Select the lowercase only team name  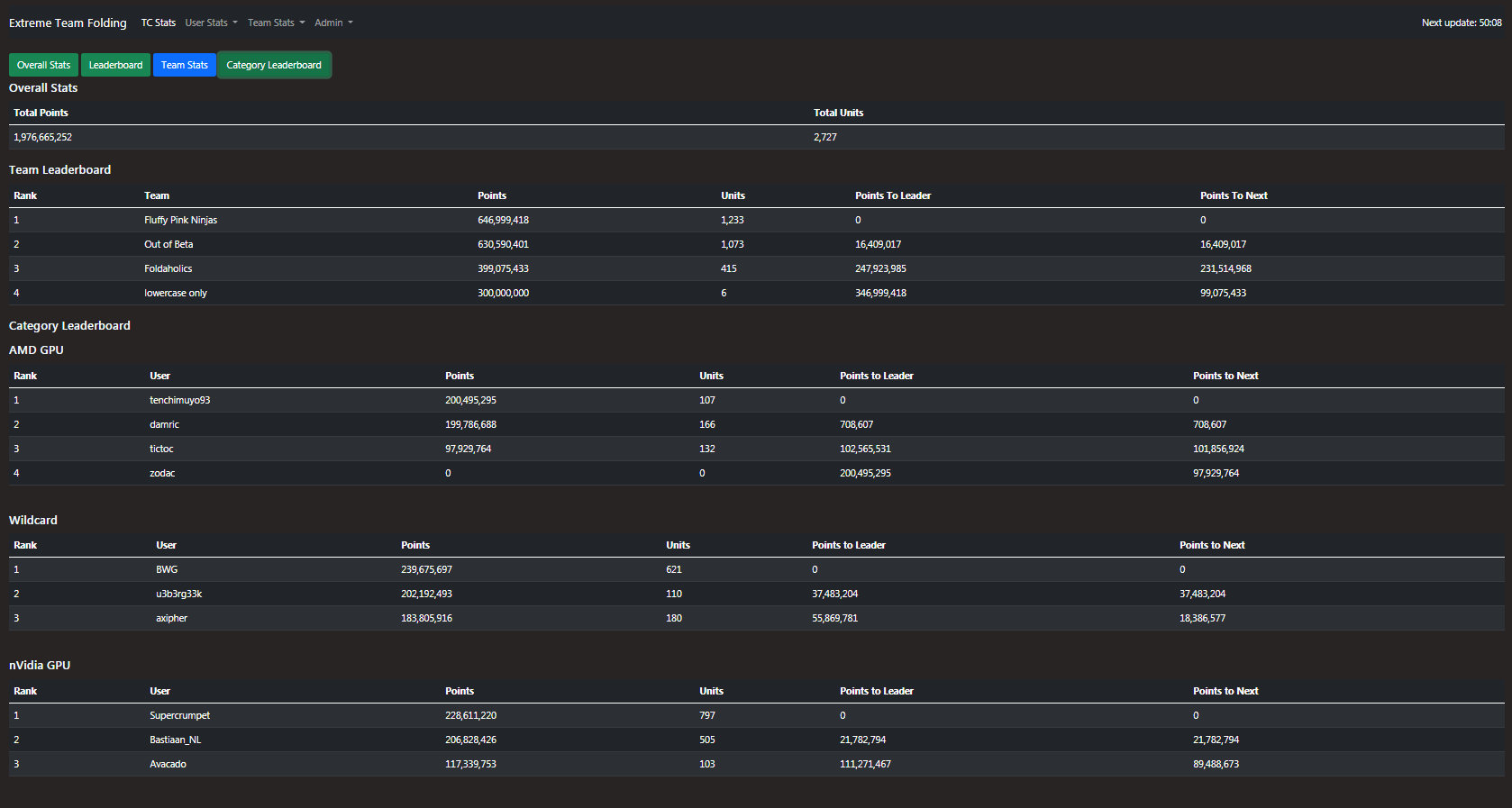click(x=176, y=293)
